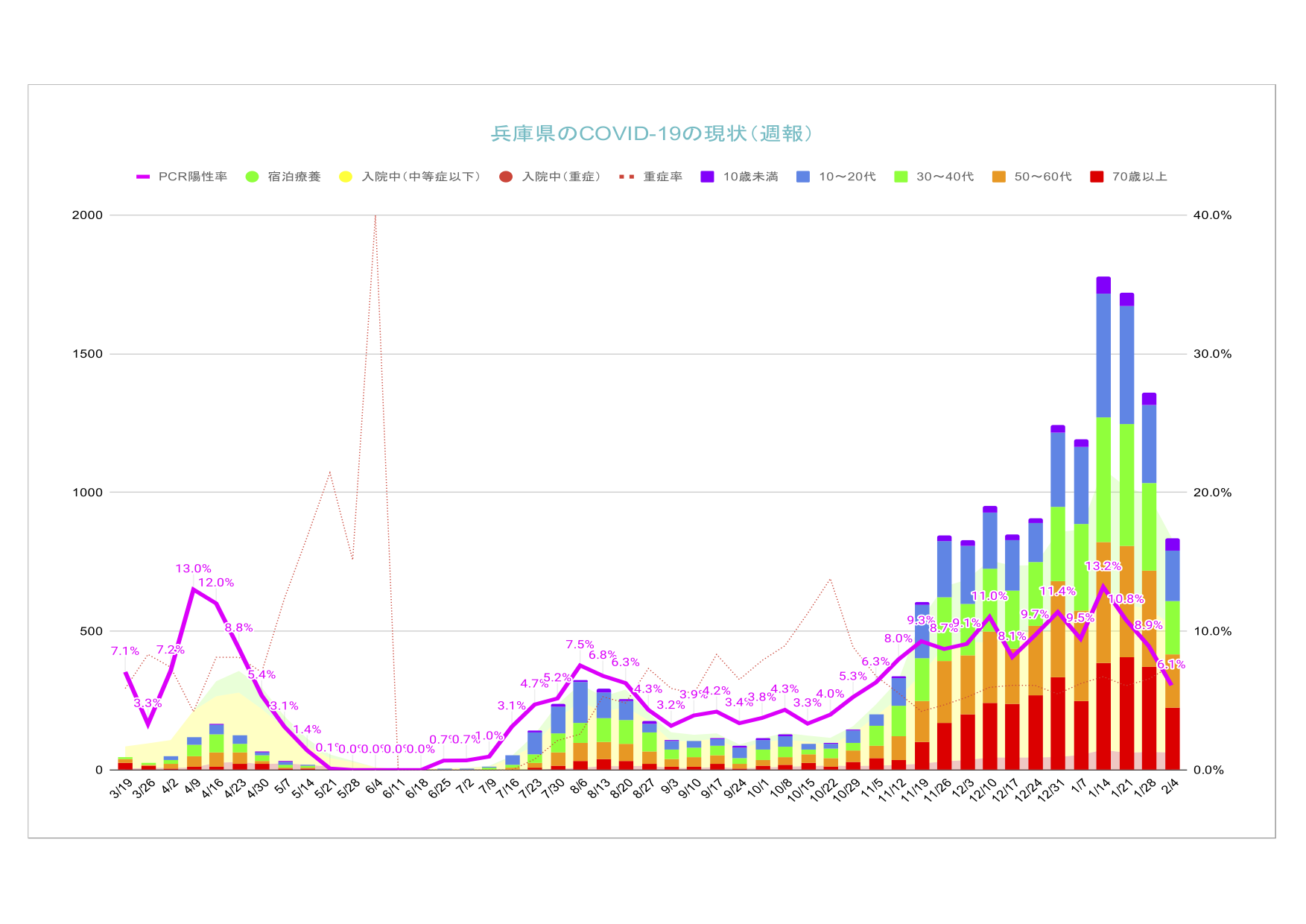Select the purple 10歳未満 legend square
The width and height of the screenshot is (1306, 924).
tap(707, 177)
